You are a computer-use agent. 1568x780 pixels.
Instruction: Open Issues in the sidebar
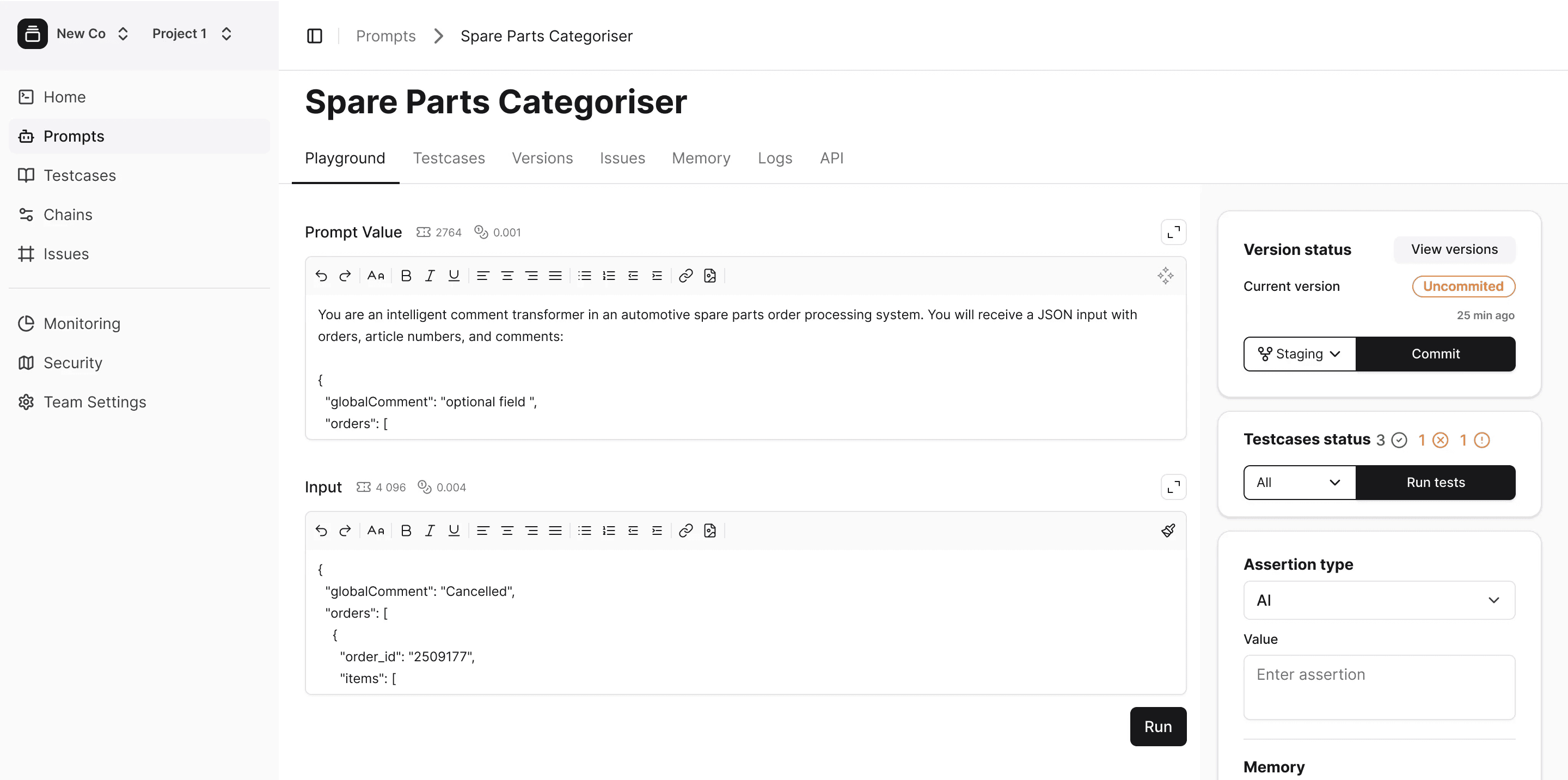point(139,254)
